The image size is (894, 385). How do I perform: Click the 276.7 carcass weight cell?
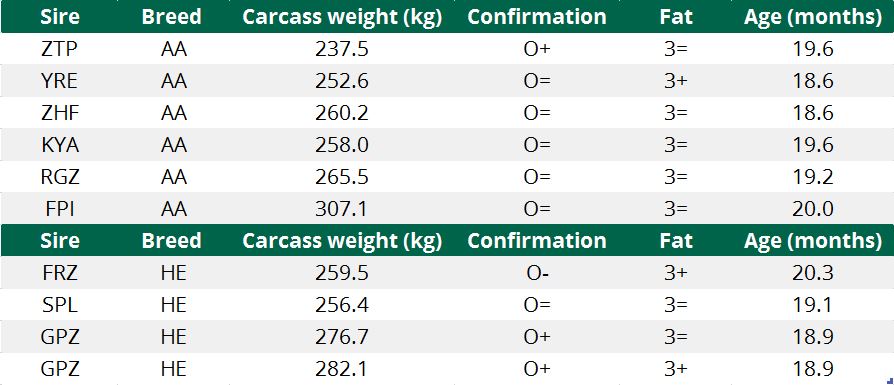coord(342,337)
